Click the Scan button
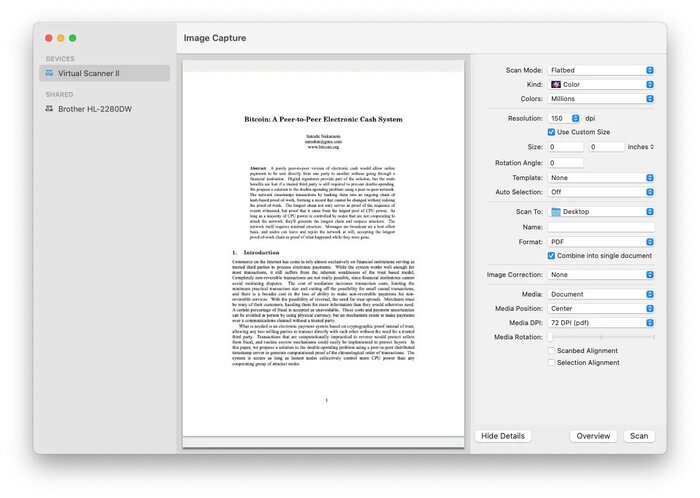 638,436
